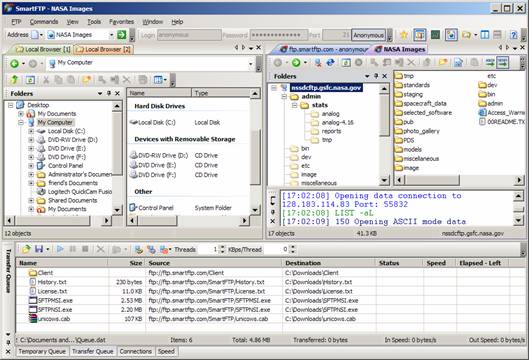Sort the queue by the Destination column header

tap(329, 263)
